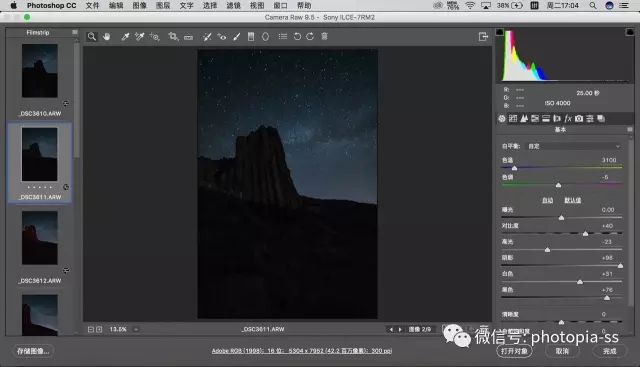640x367 pixels.
Task: Open the 图像 menu
Action: (140, 5)
